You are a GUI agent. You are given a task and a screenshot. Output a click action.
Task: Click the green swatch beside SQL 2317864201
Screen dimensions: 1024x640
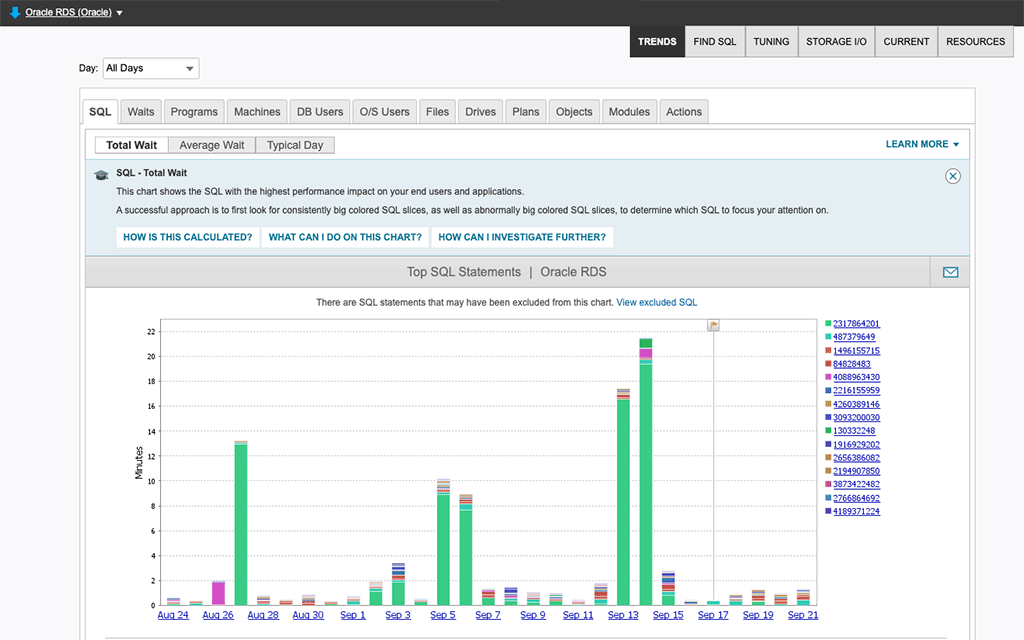click(826, 324)
